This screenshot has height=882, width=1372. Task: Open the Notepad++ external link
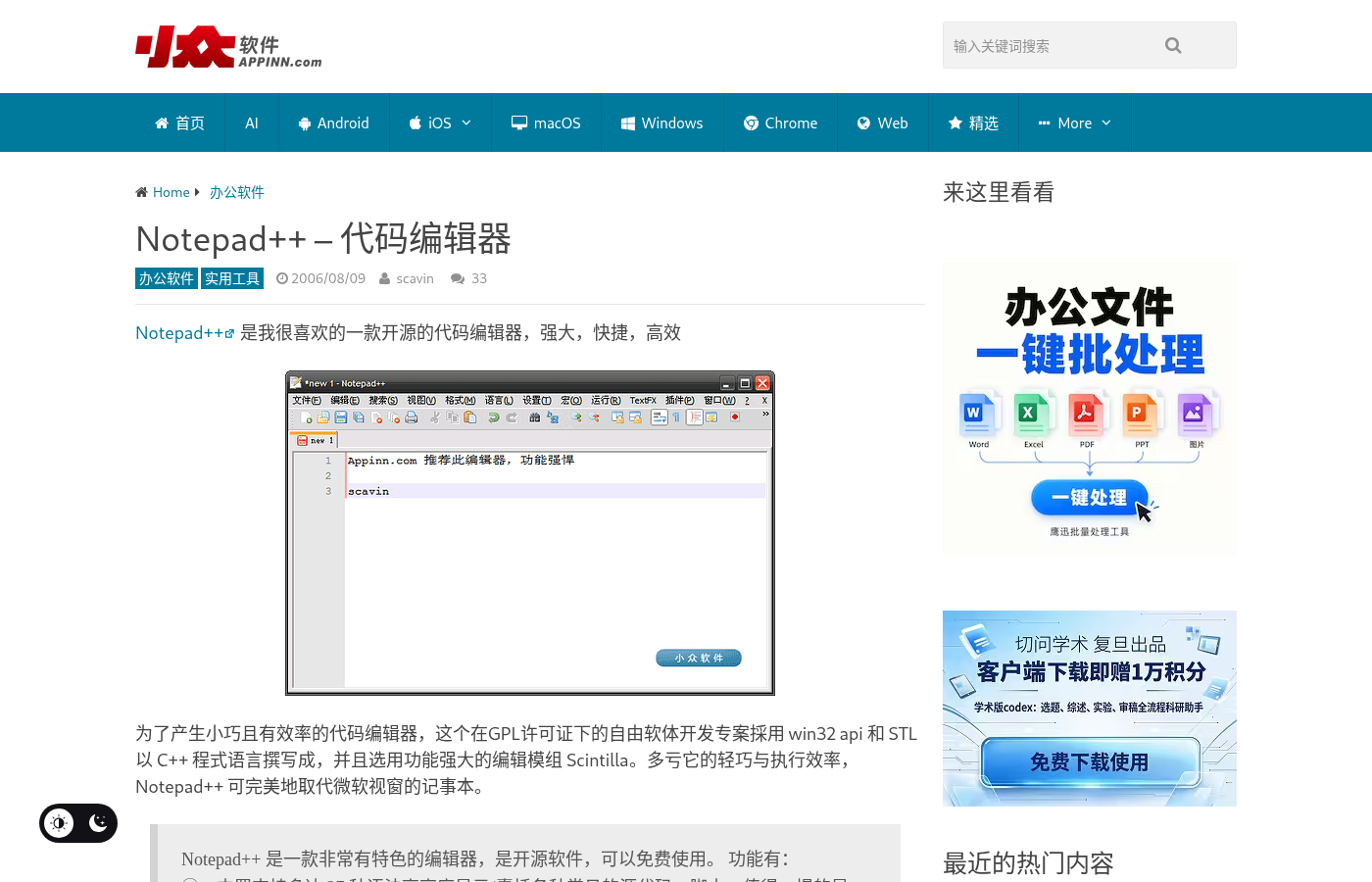tap(184, 333)
